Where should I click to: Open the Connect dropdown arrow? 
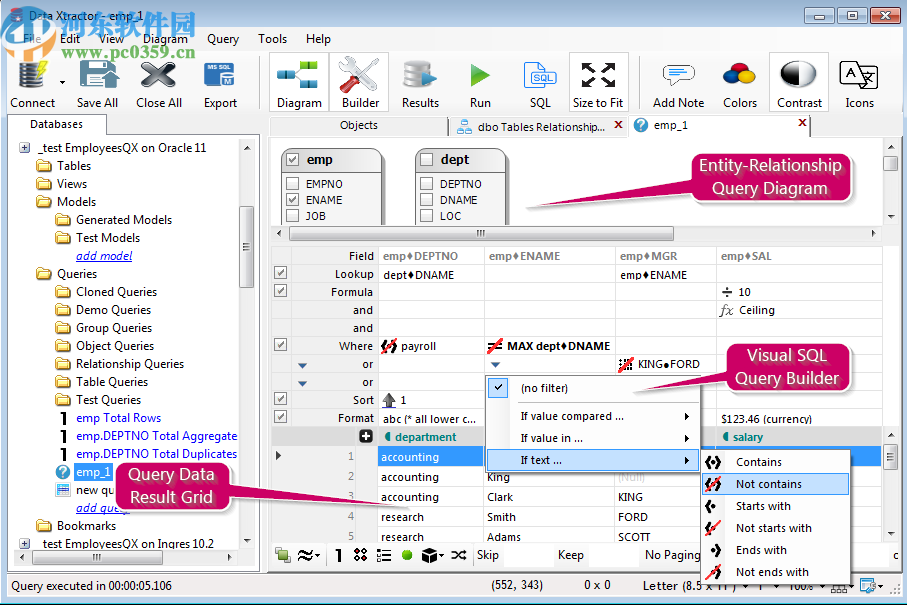pyautogui.click(x=62, y=82)
